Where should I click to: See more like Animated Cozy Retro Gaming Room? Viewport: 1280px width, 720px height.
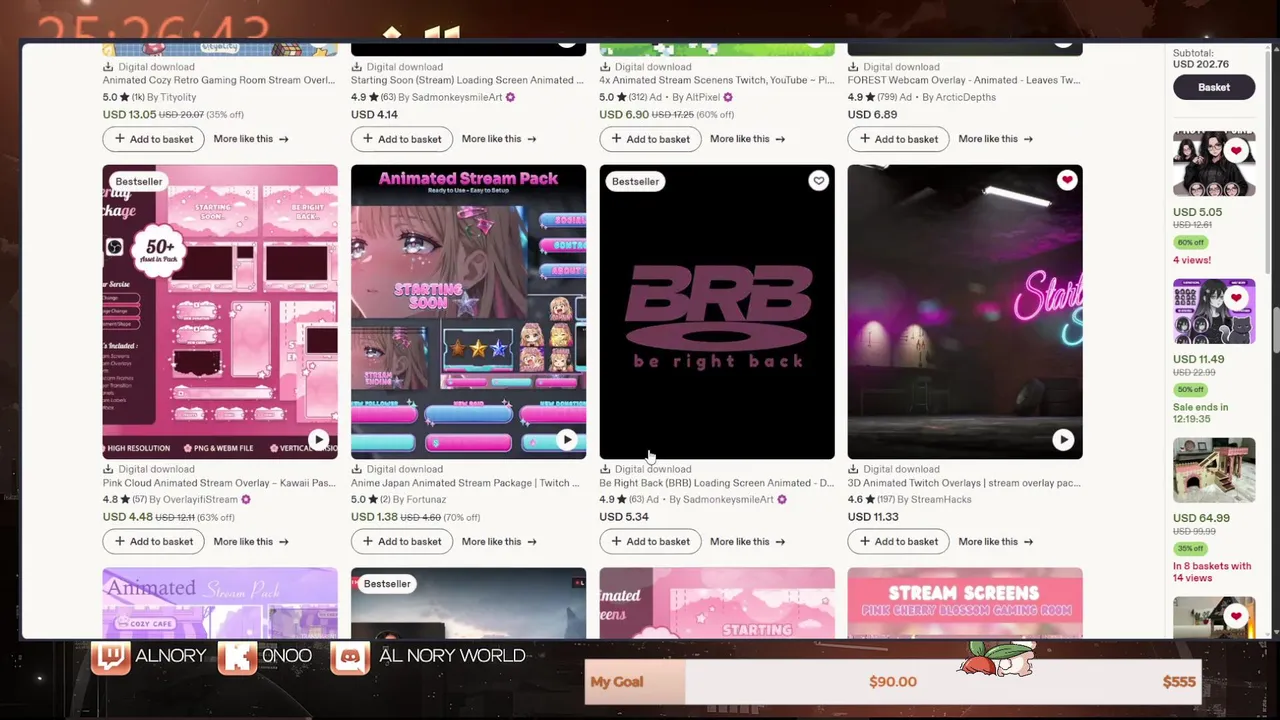(x=251, y=139)
